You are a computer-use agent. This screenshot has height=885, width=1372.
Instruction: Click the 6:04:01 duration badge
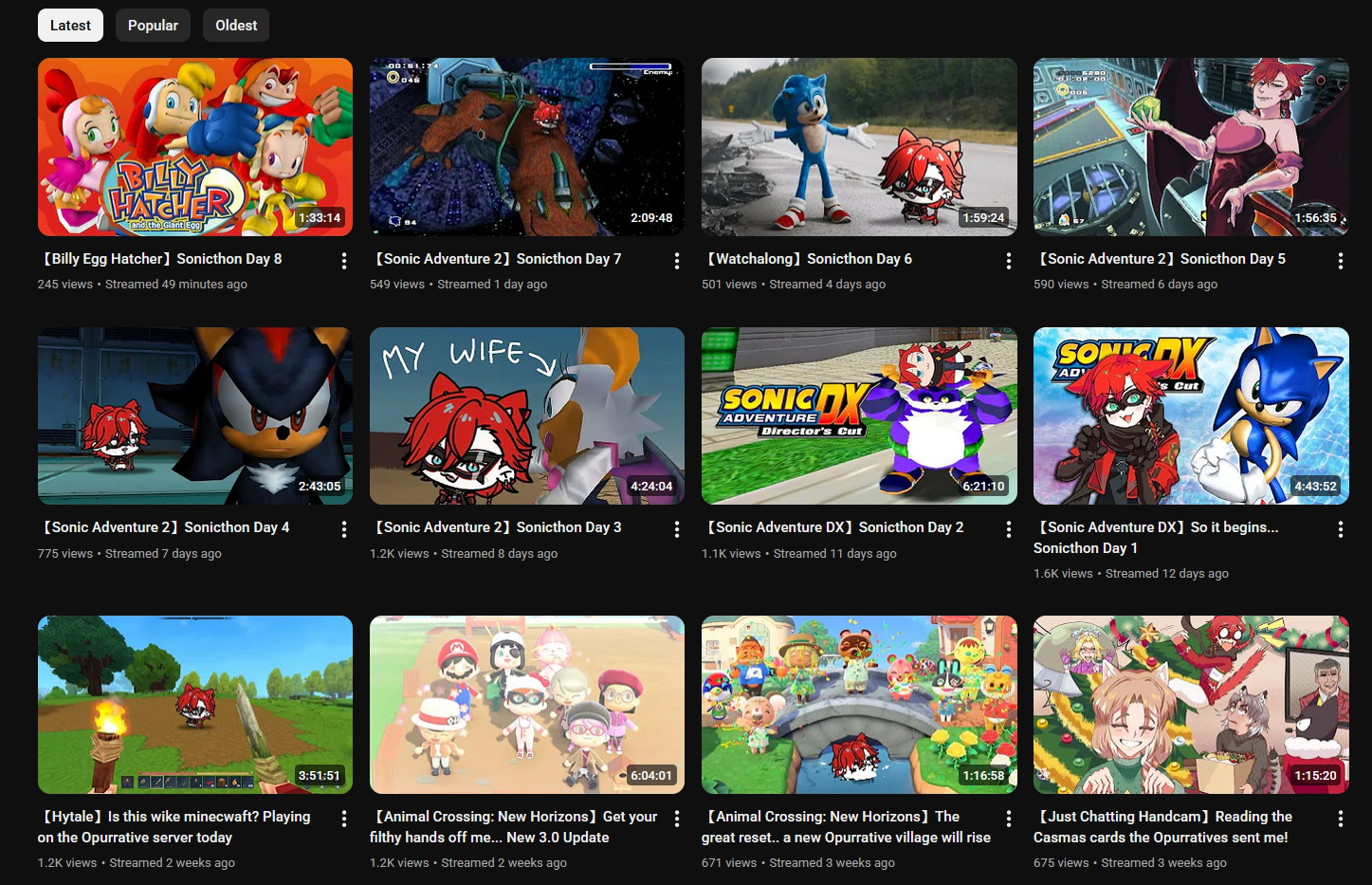pos(651,776)
